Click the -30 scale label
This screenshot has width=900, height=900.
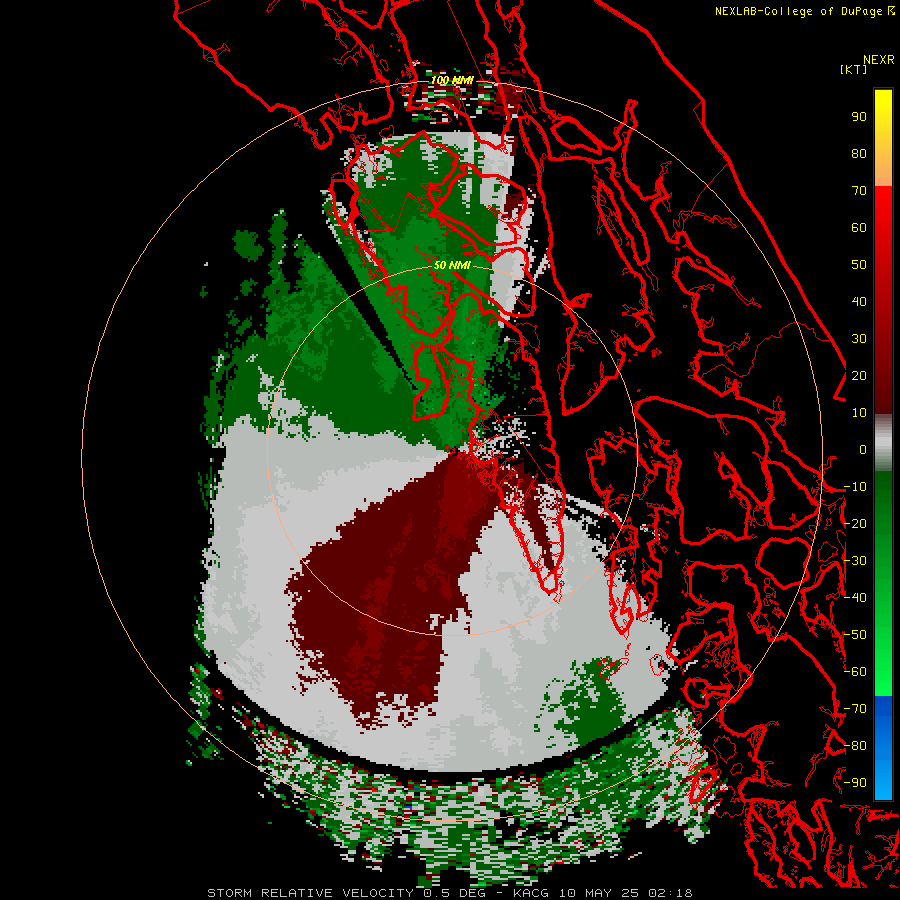pos(855,561)
